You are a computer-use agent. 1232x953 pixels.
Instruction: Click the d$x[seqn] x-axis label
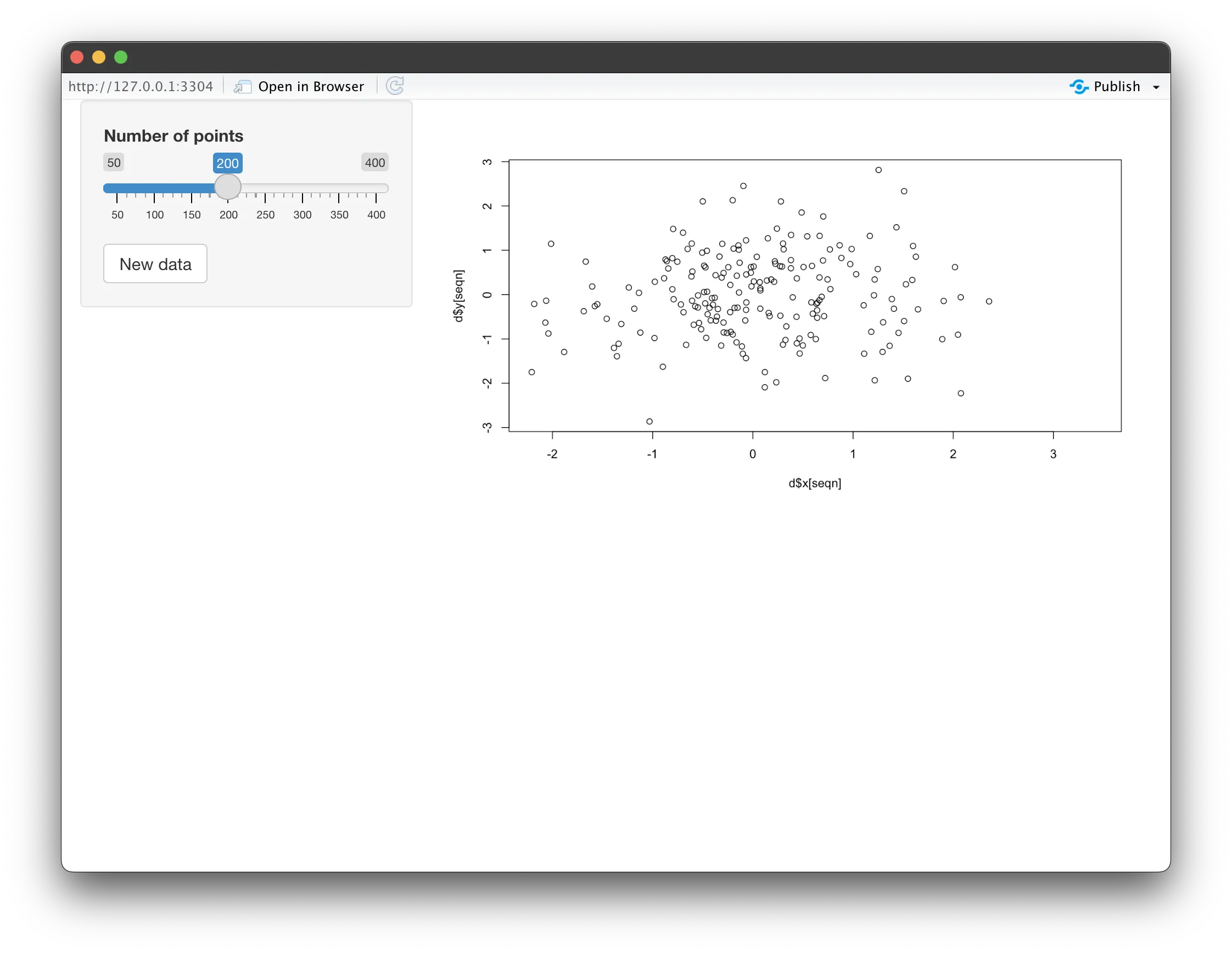pyautogui.click(x=815, y=483)
